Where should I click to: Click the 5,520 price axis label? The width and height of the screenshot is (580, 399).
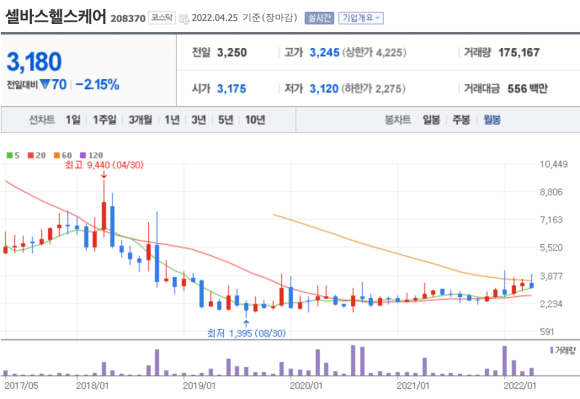[x=551, y=248]
